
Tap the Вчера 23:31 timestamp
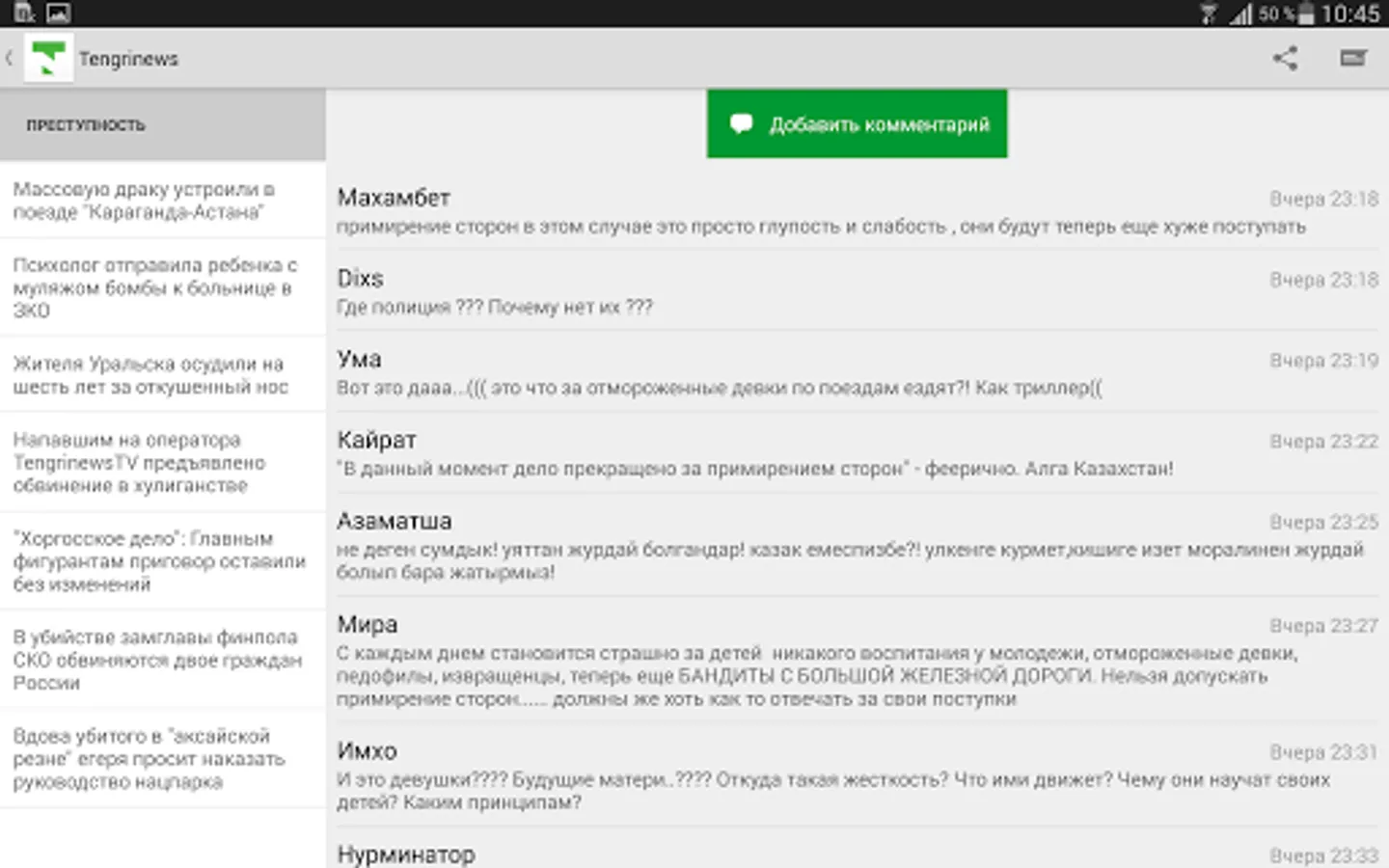1323,752
